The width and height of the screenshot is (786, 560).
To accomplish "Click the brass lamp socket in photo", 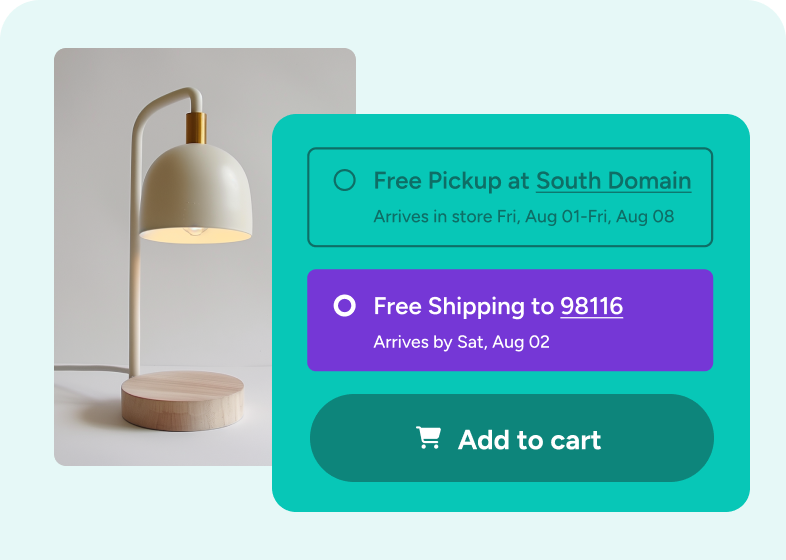I will click(x=196, y=128).
